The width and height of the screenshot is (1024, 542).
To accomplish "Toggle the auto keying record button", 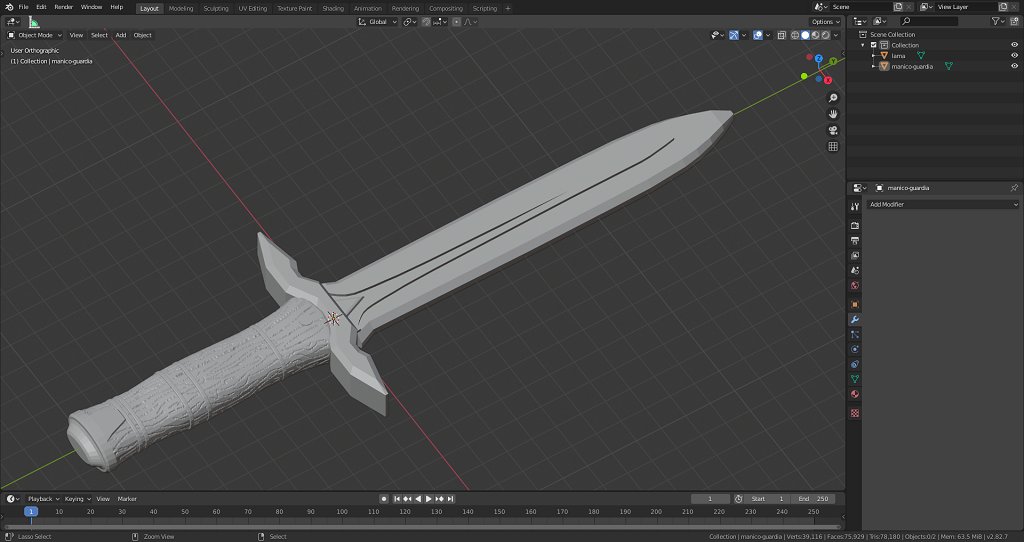I will (384, 499).
